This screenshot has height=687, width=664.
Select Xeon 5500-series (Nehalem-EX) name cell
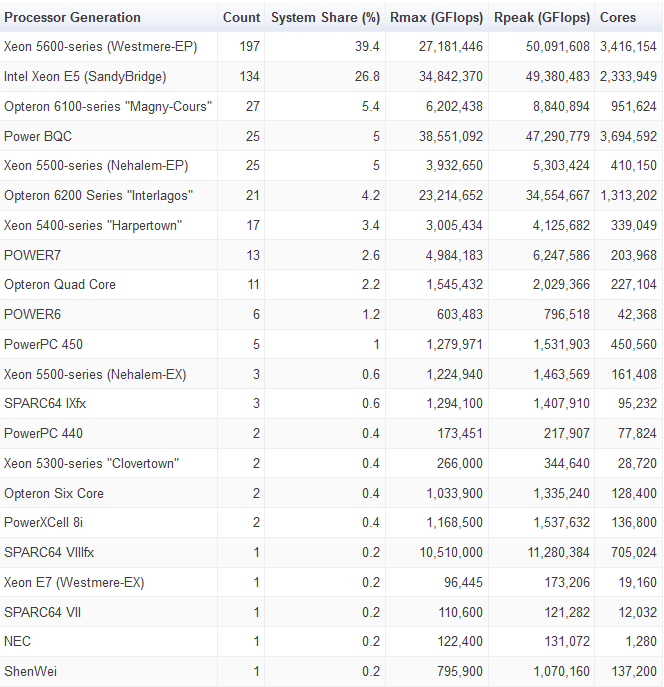click(x=95, y=374)
